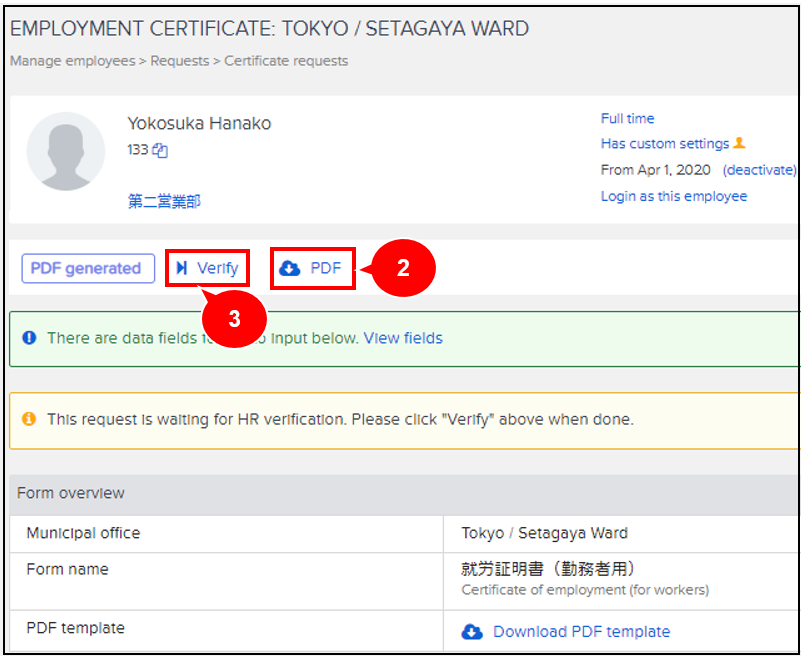Navigate to the Requests breadcrumb
Image resolution: width=801 pixels, height=656 pixels.
coord(180,61)
